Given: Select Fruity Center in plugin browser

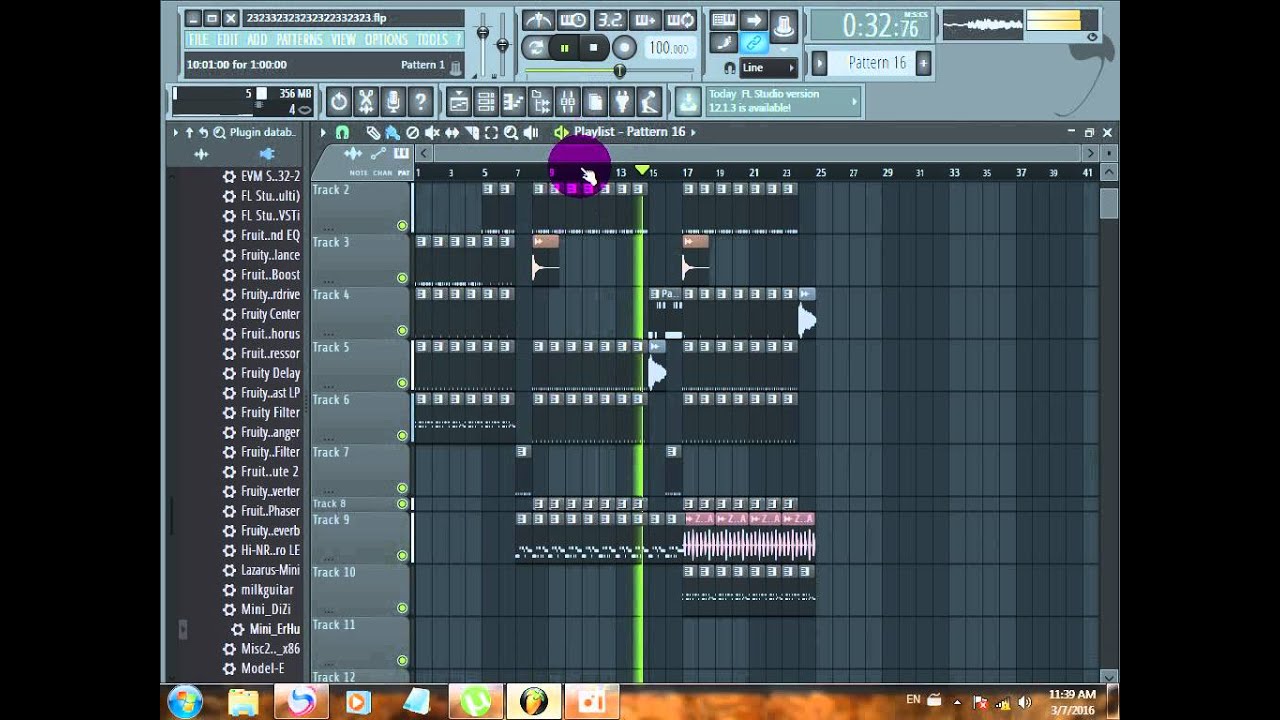Looking at the screenshot, I should [x=270, y=314].
